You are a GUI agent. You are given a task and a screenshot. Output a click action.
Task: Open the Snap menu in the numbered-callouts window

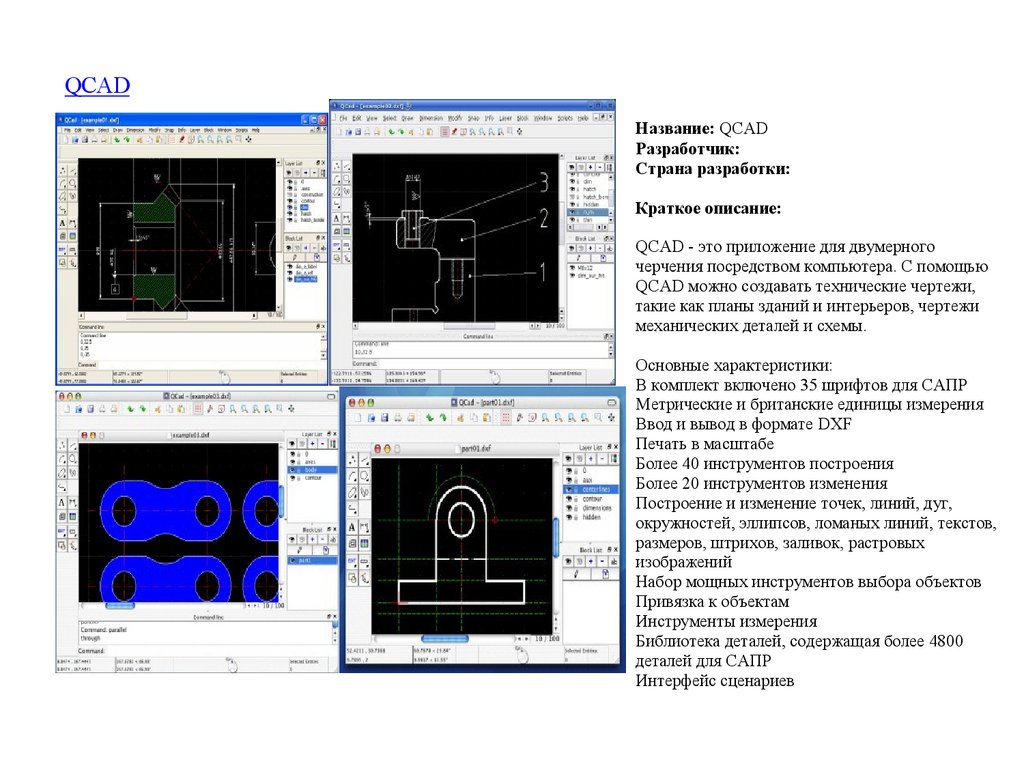coord(473,118)
